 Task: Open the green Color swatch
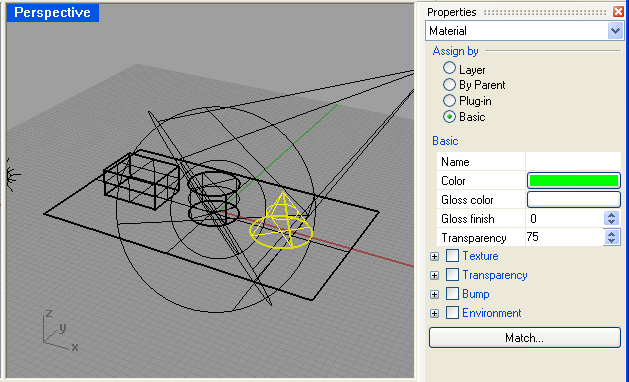coord(574,181)
